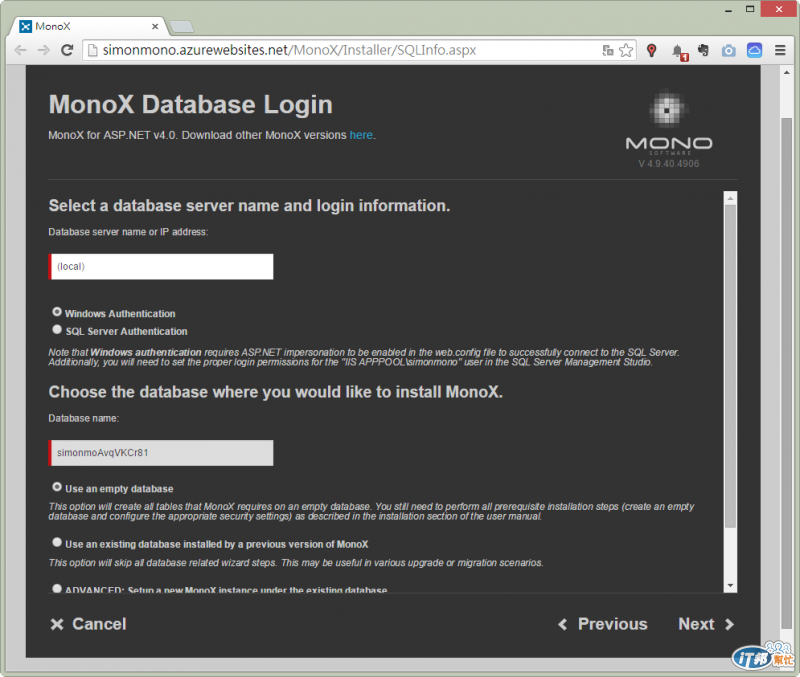Click the Evernote elephant extension icon

[x=704, y=50]
